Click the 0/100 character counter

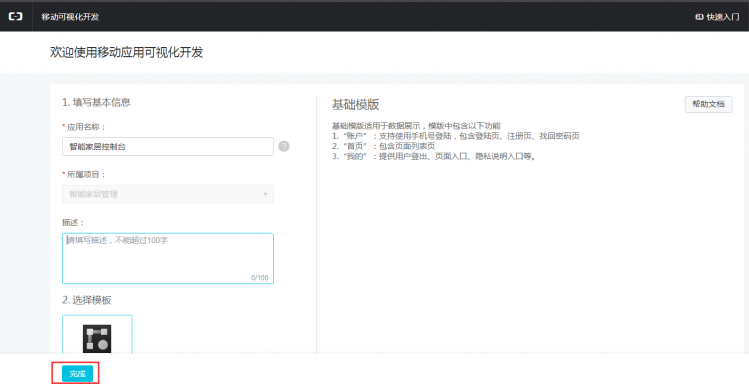click(x=260, y=277)
